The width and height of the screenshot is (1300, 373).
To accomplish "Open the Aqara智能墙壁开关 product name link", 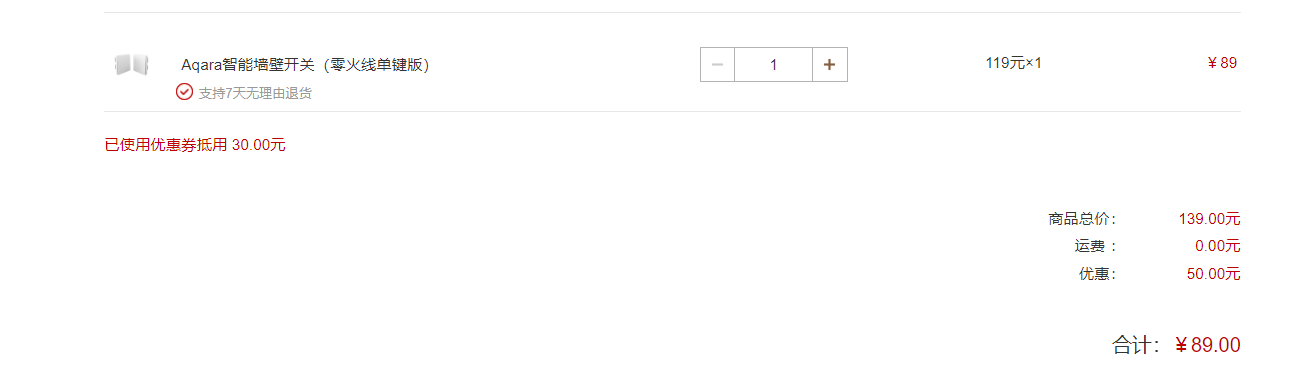I will (x=305, y=64).
